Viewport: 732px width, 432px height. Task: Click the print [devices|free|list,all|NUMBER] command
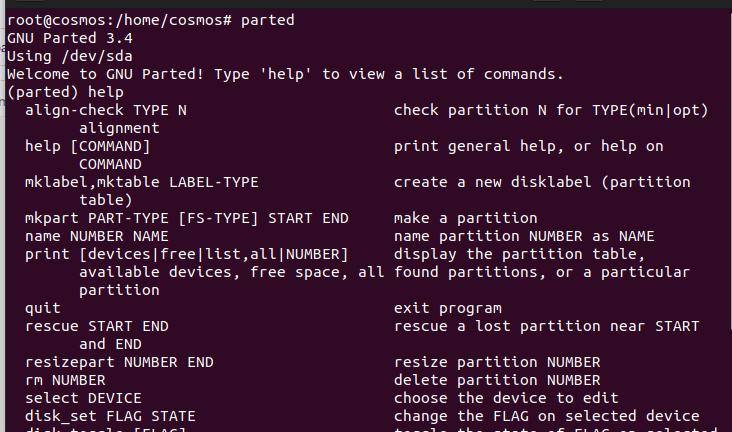point(186,254)
